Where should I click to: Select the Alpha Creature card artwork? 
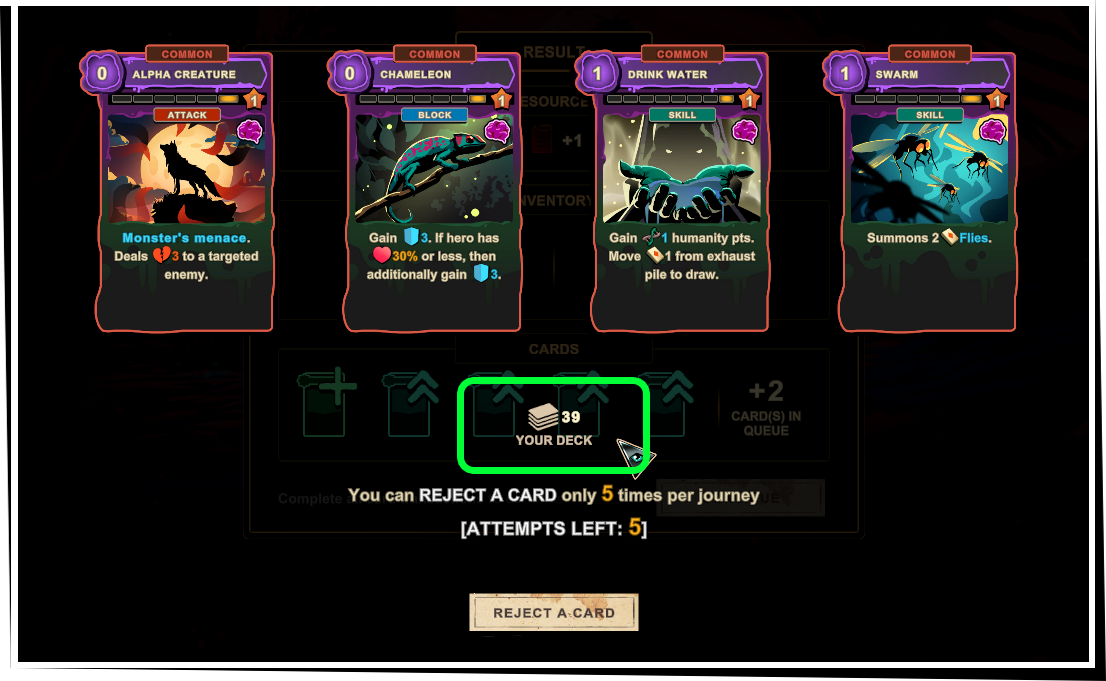coord(186,169)
